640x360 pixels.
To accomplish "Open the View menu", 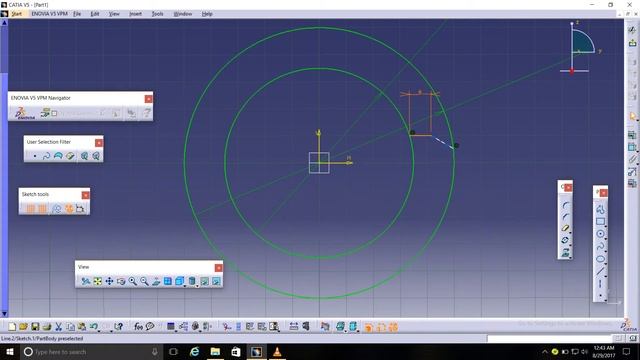I will [x=114, y=14].
